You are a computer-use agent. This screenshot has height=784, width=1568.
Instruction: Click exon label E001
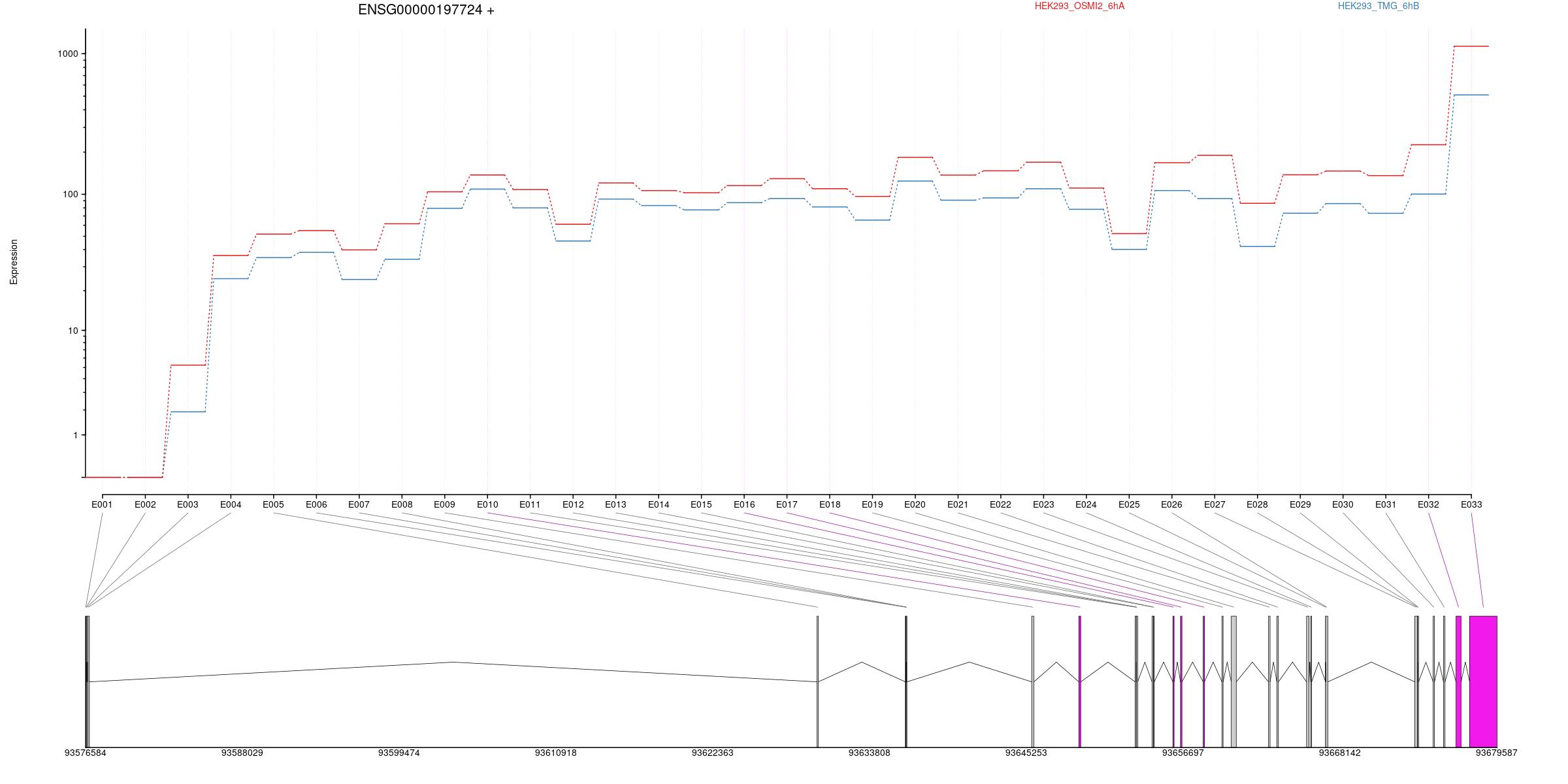coord(102,504)
